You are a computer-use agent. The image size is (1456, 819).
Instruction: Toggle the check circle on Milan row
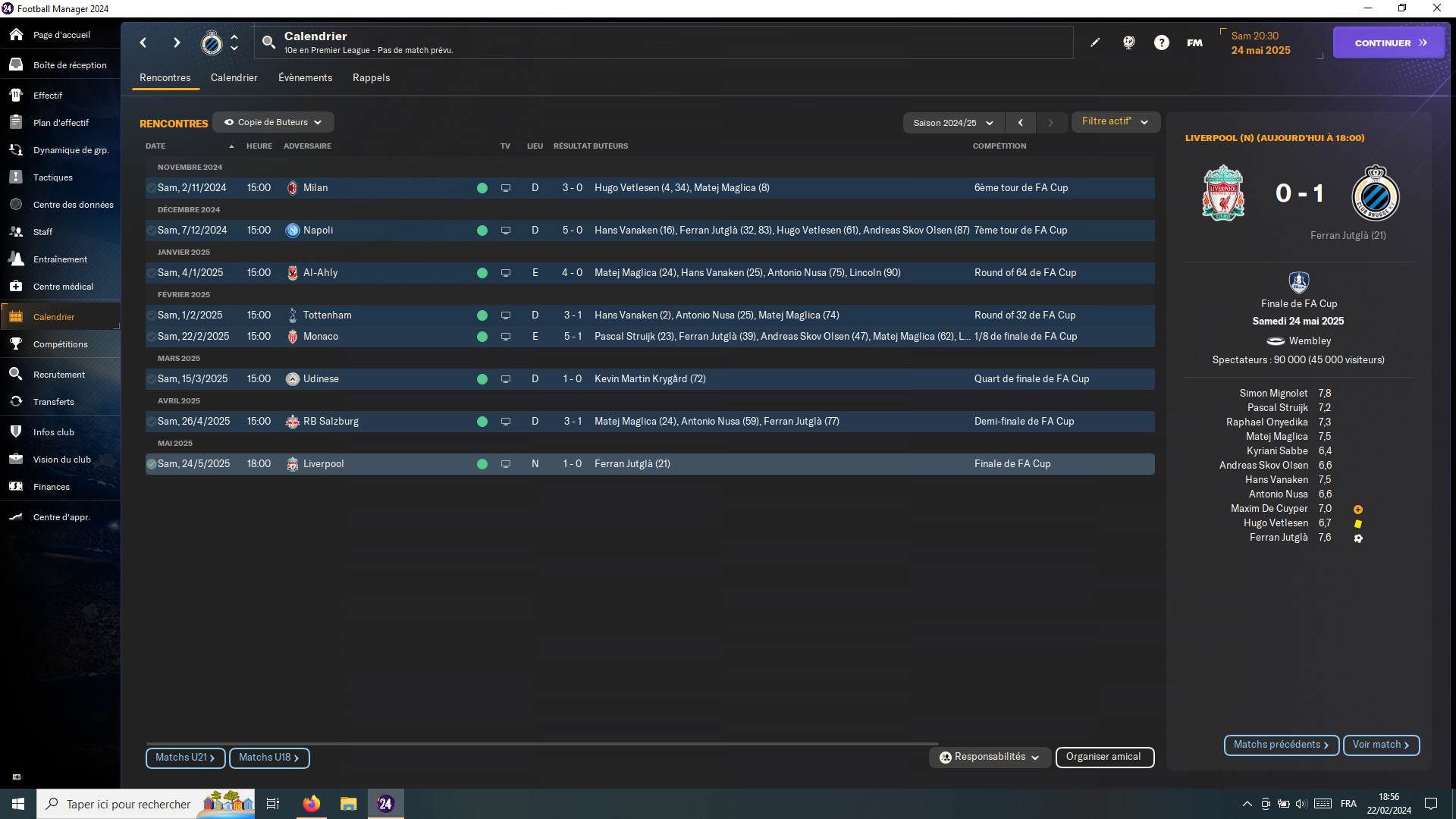click(x=152, y=188)
